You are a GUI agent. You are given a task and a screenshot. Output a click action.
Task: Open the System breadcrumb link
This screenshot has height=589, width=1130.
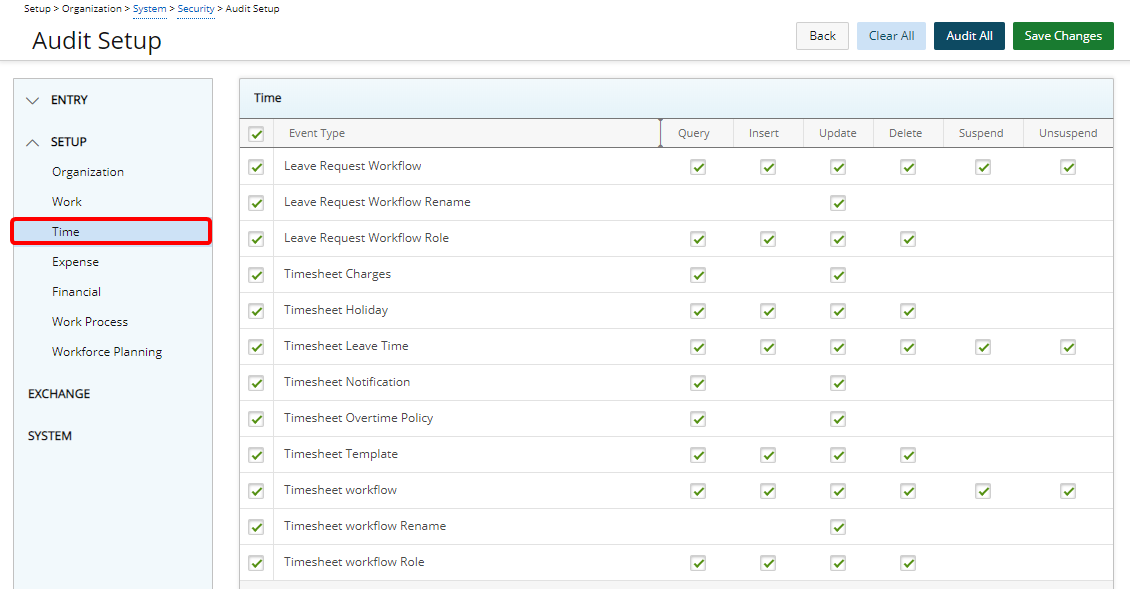(150, 9)
